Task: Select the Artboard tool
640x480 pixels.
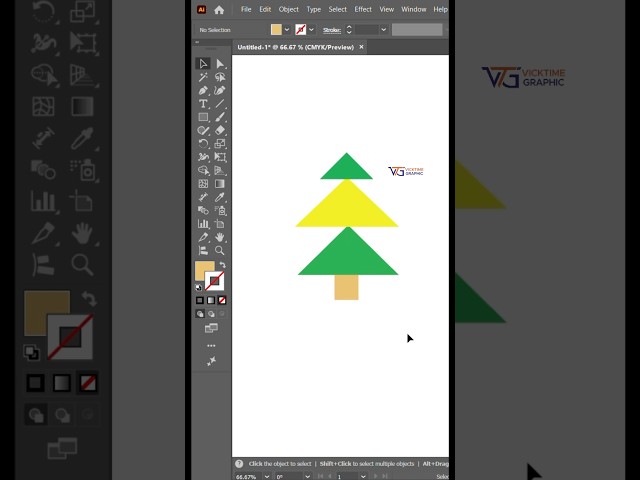Action: click(x=220, y=224)
